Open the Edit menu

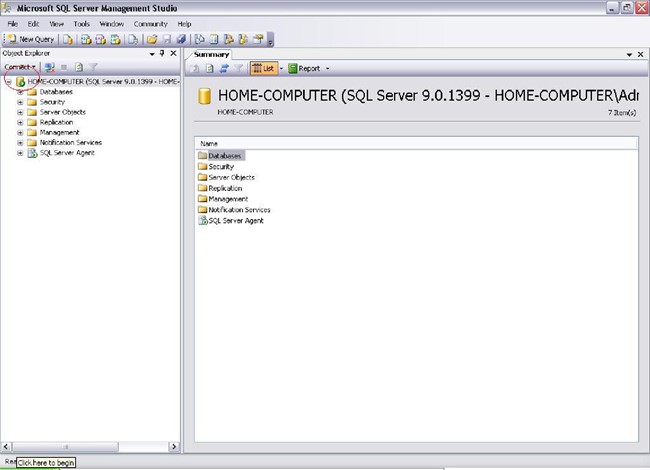(33, 24)
